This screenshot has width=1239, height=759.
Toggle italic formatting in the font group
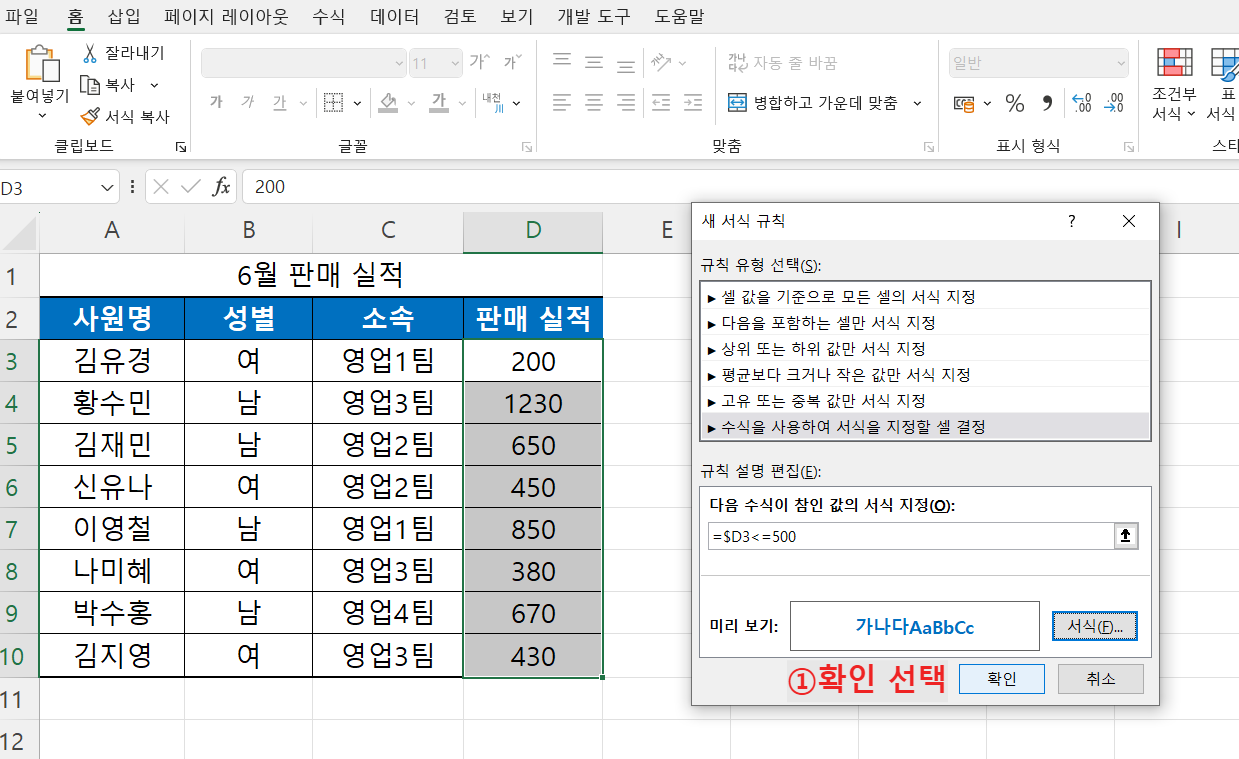click(x=248, y=102)
